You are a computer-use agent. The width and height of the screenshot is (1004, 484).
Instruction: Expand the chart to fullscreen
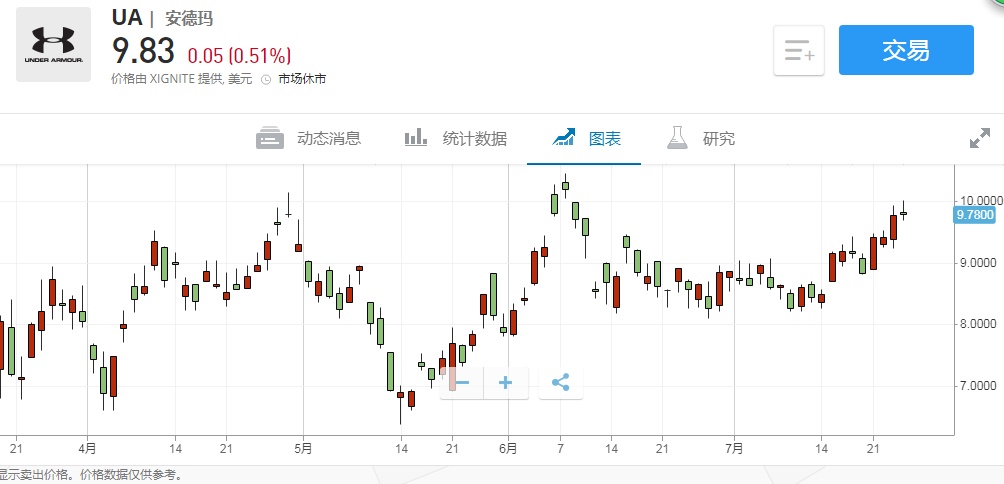(x=980, y=139)
